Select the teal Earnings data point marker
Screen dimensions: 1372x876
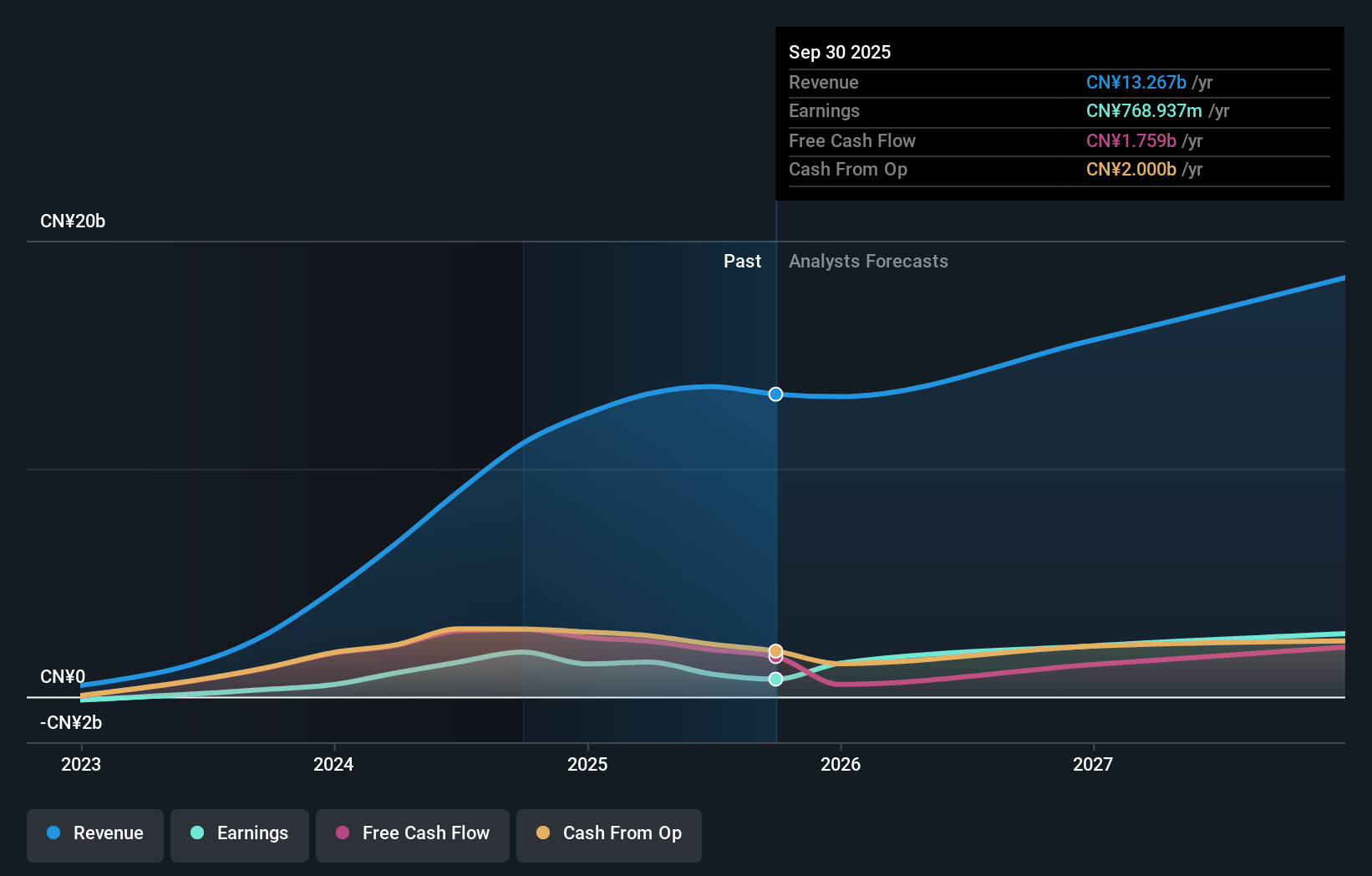pos(775,680)
